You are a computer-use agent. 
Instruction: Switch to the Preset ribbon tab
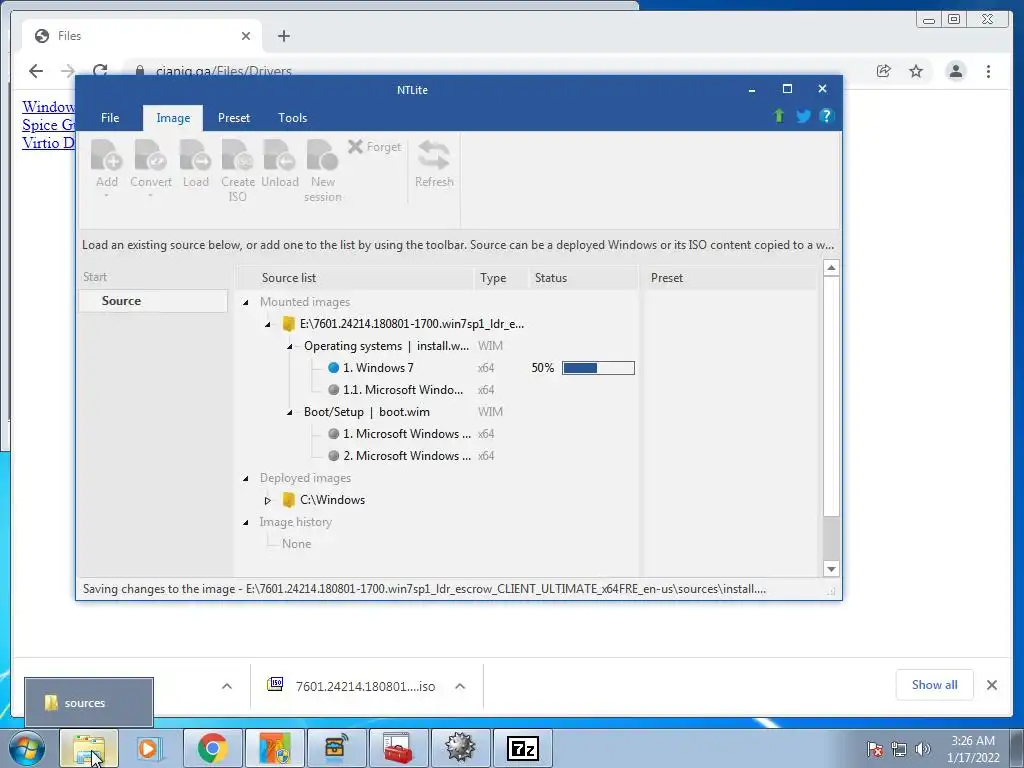[234, 118]
